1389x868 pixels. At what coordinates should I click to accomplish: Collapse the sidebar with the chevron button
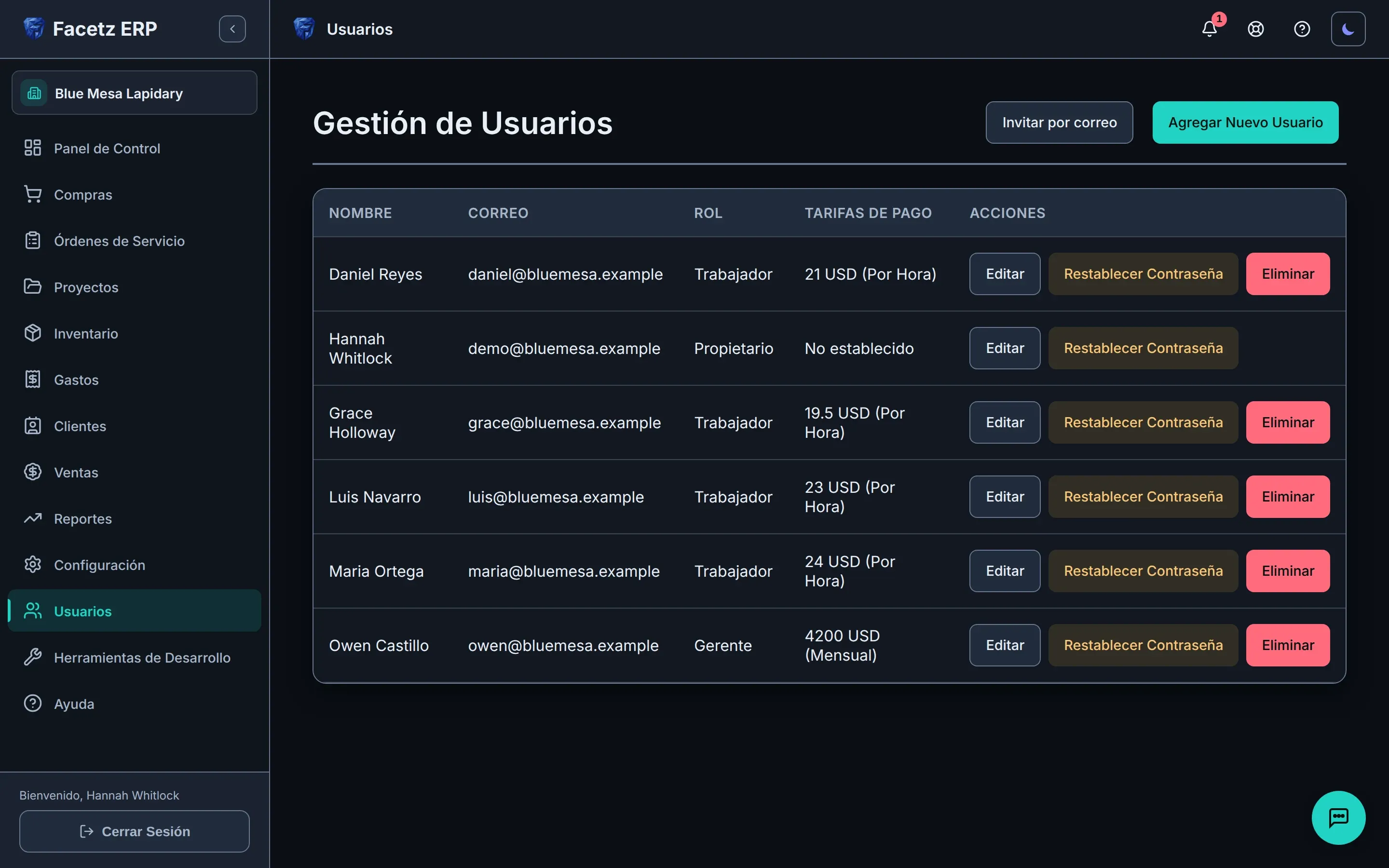tap(232, 29)
